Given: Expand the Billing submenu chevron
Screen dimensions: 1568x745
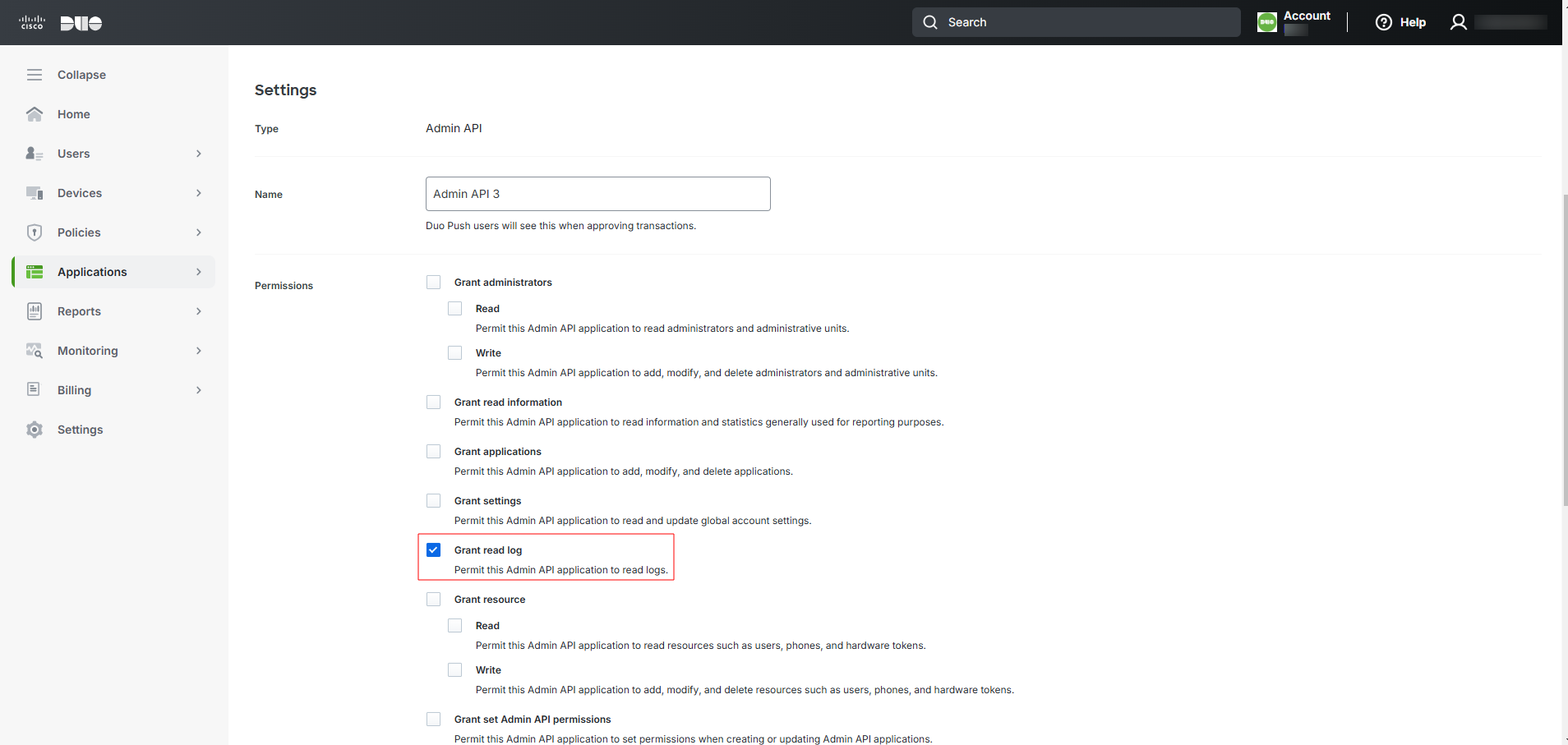Looking at the screenshot, I should click(x=199, y=390).
